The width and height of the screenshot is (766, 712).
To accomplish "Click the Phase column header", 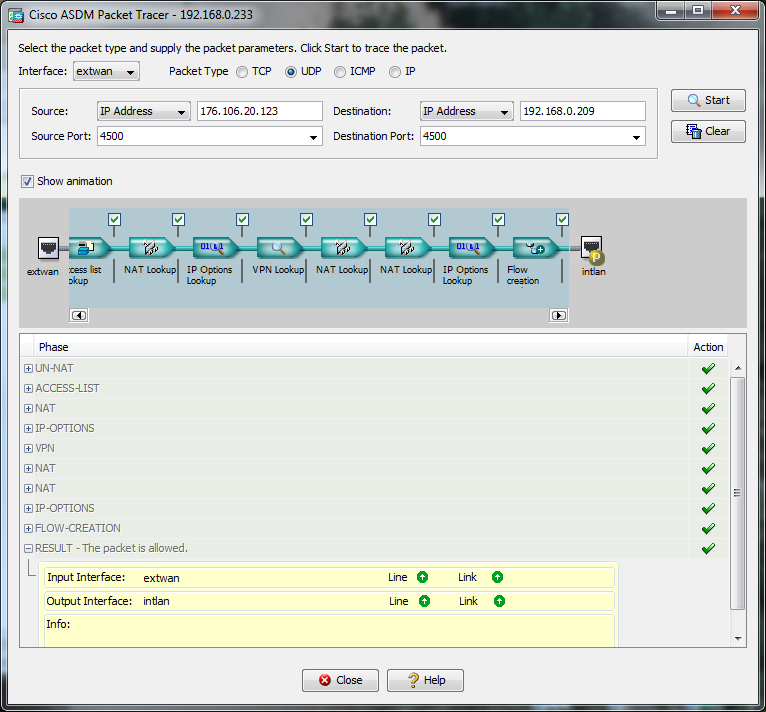I will pos(361,347).
